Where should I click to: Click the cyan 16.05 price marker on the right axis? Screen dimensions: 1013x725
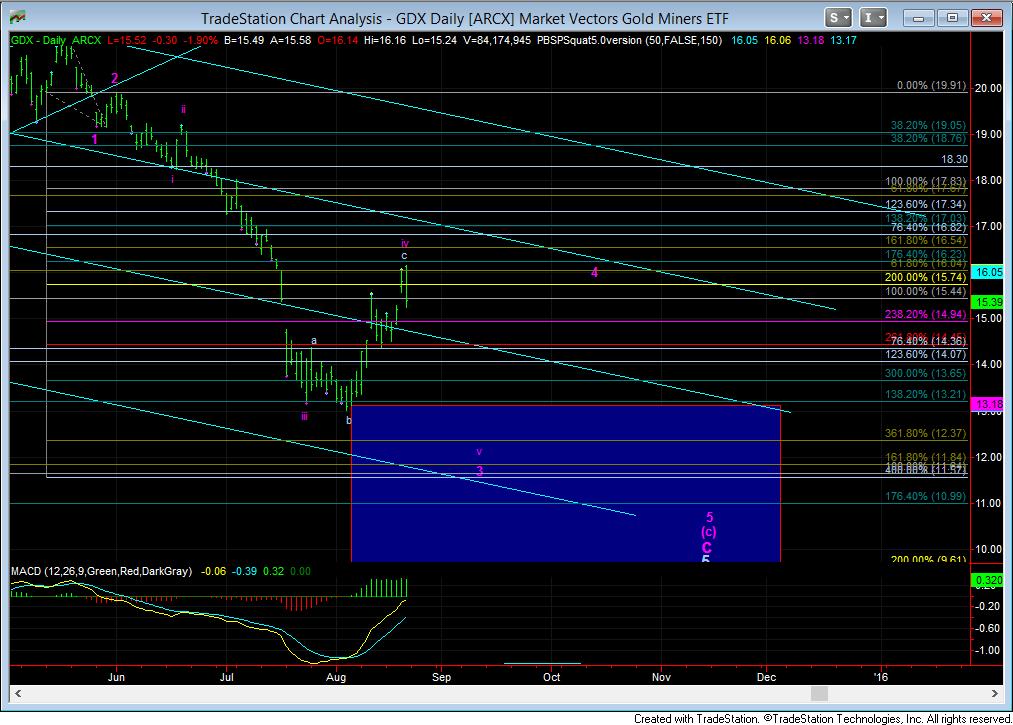(989, 272)
